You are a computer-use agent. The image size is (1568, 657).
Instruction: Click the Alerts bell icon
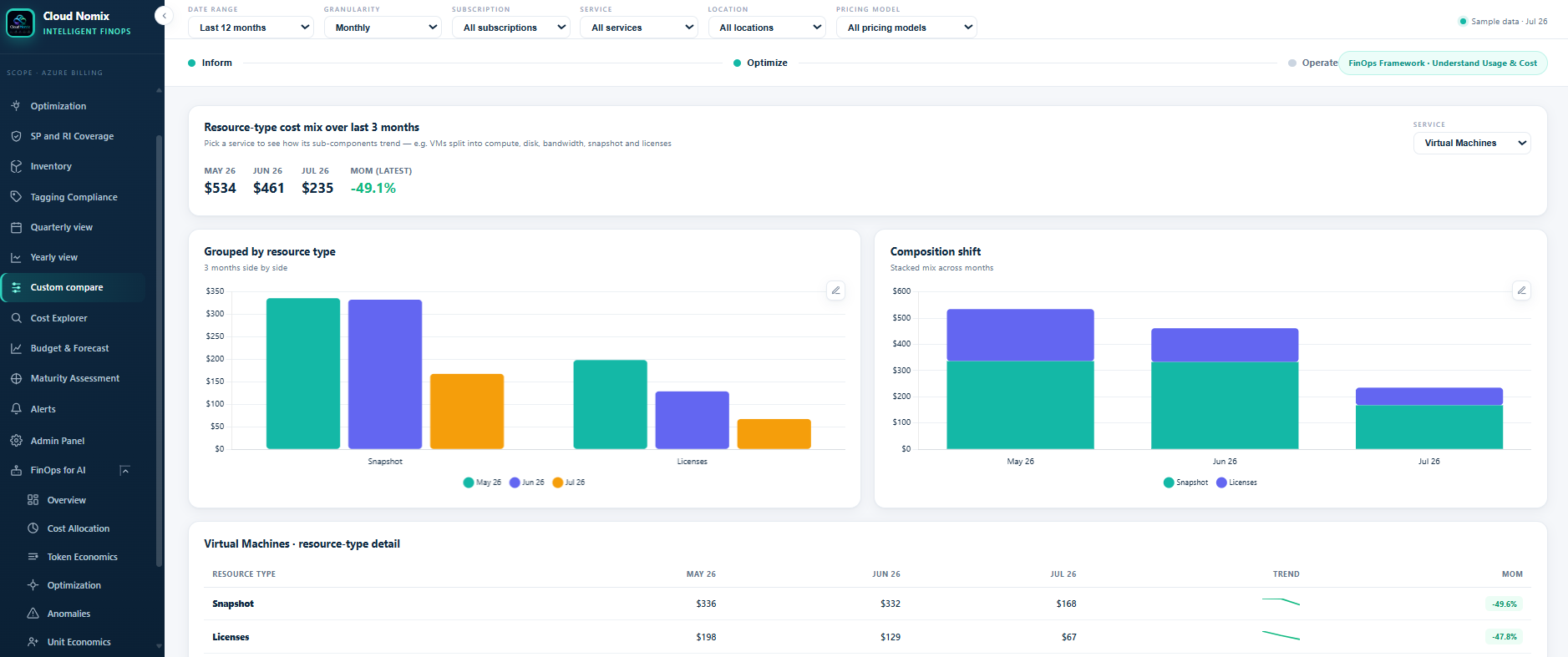pos(16,409)
